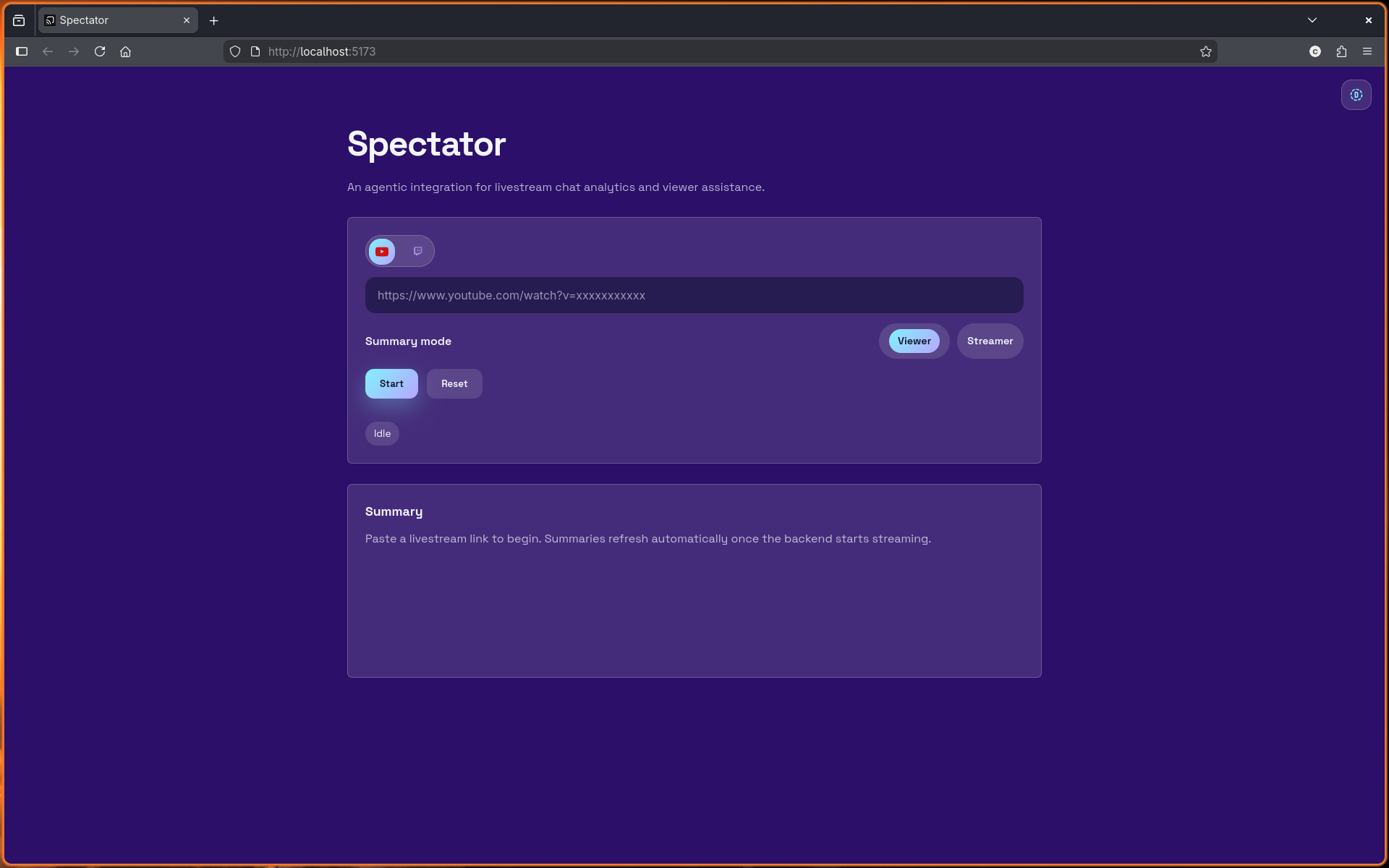Open a new tab with plus button
This screenshot has width=1389, height=868.
point(213,20)
